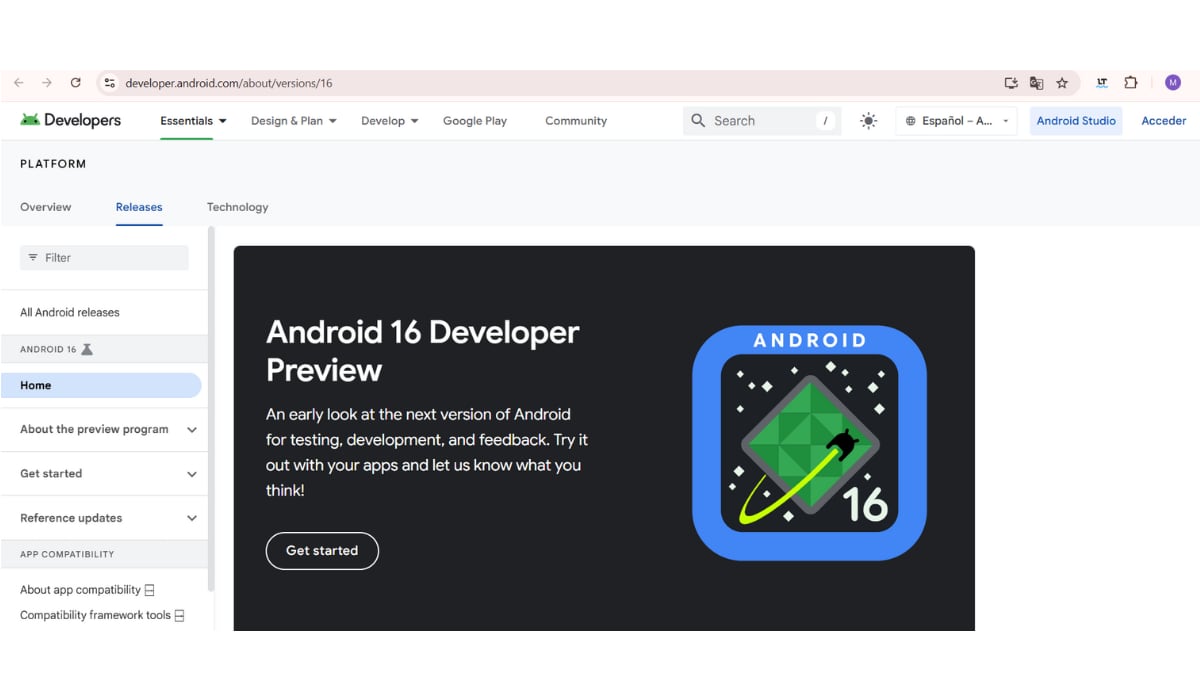
Task: Click the Android Studio button
Action: (1076, 121)
